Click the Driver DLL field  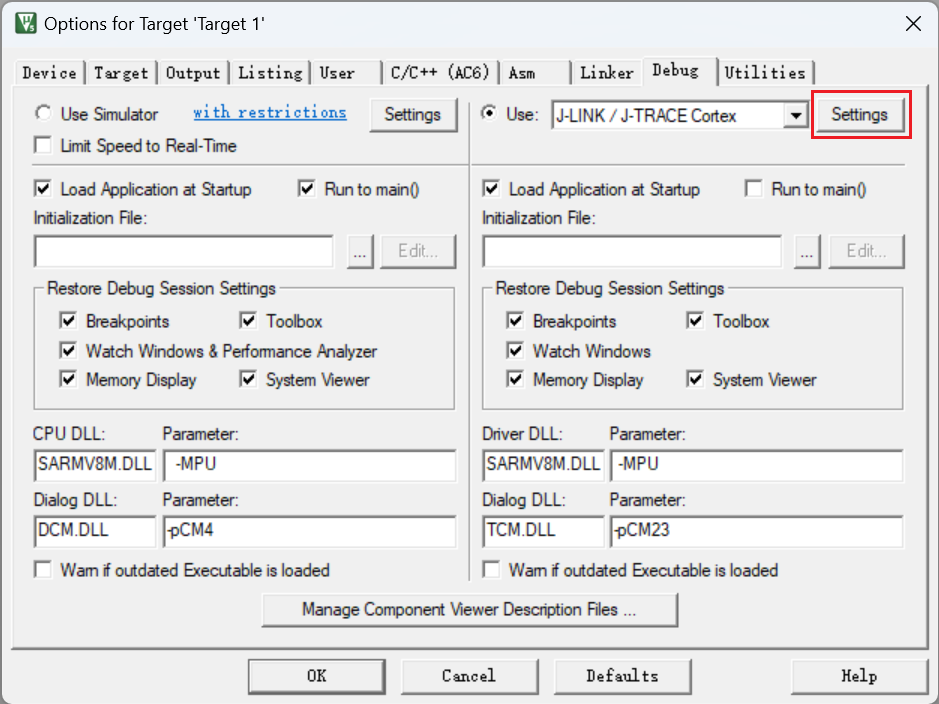coord(543,465)
